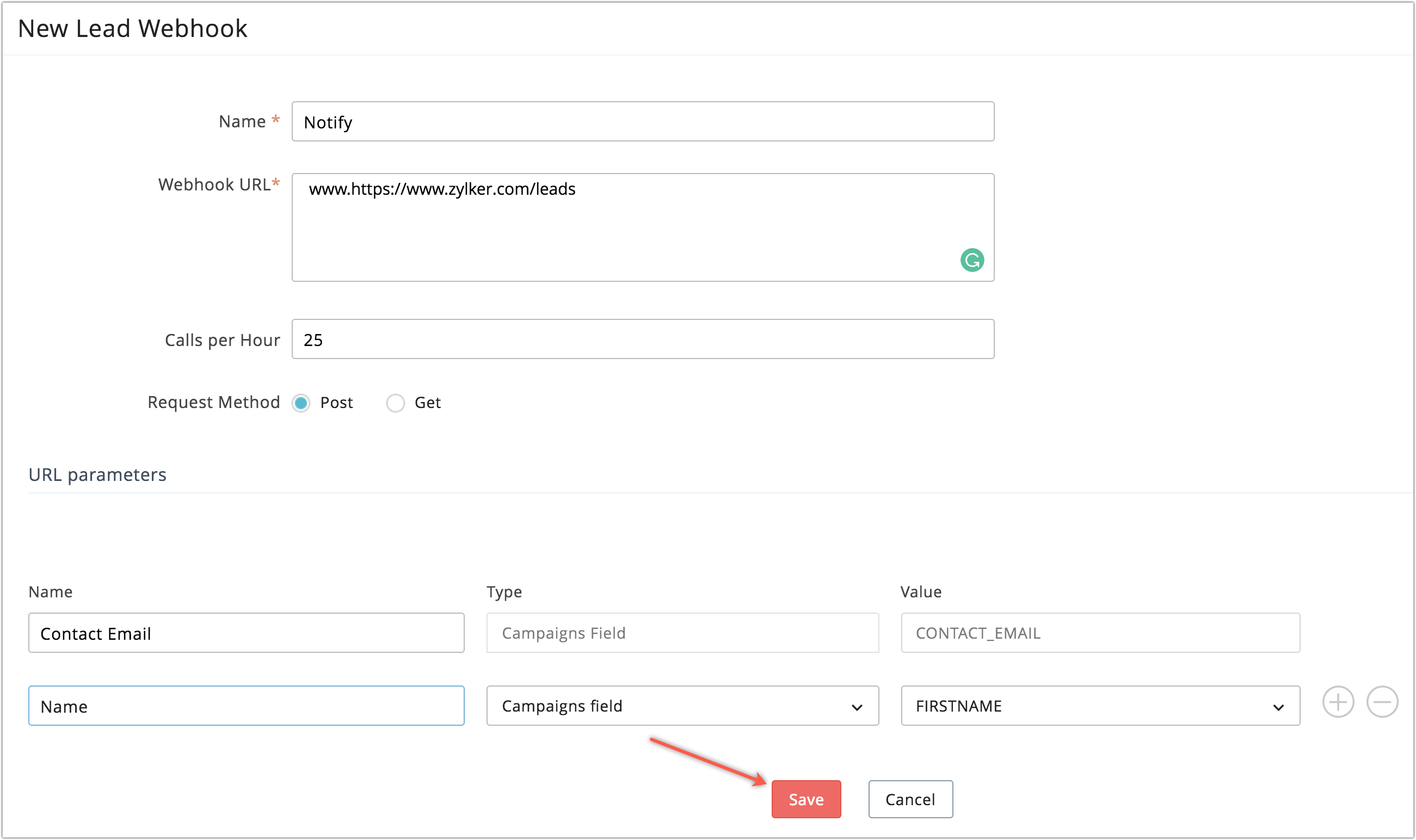Focus the second parameter Name input field
Viewport: 1416px width, 840px height.
pos(247,706)
